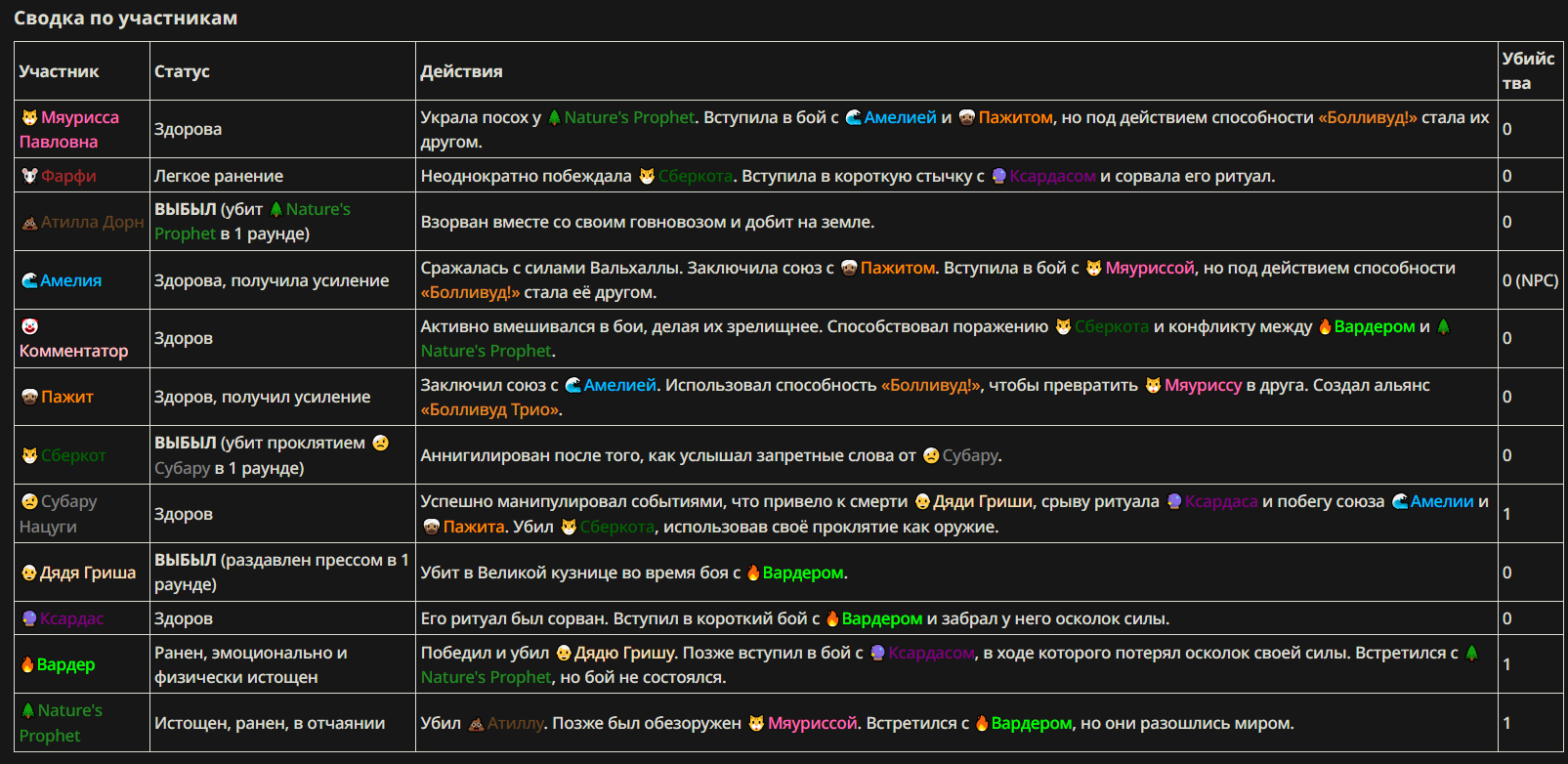
Task: Click the poop emoji beside Атилла Дорн participant
Action: pyautogui.click(x=29, y=222)
